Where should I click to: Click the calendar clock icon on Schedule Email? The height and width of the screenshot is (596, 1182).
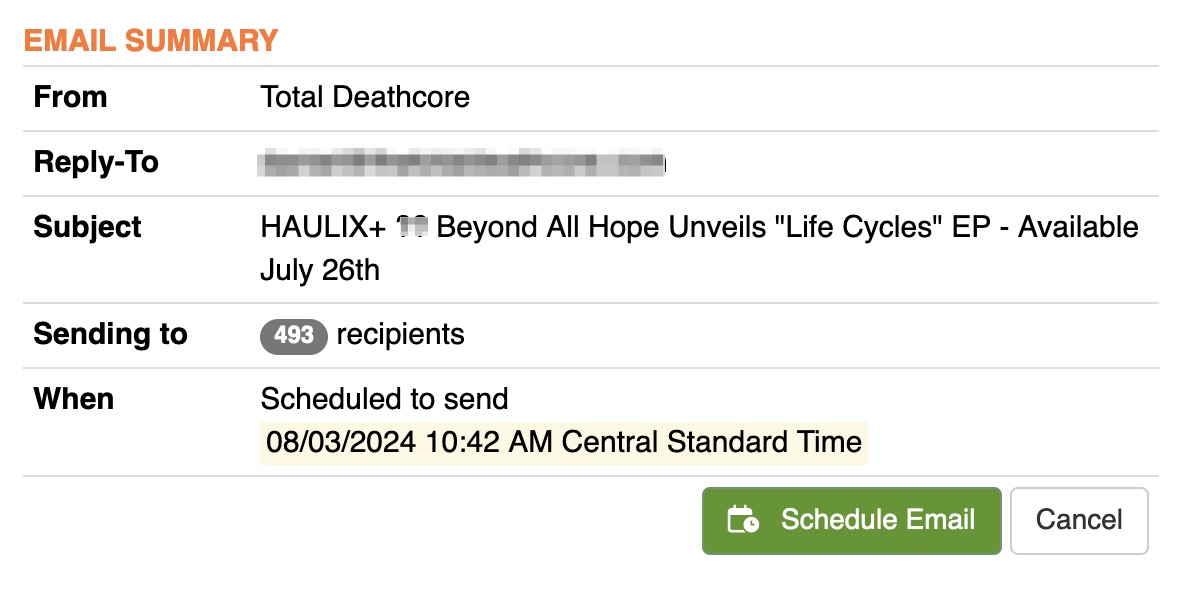(742, 521)
